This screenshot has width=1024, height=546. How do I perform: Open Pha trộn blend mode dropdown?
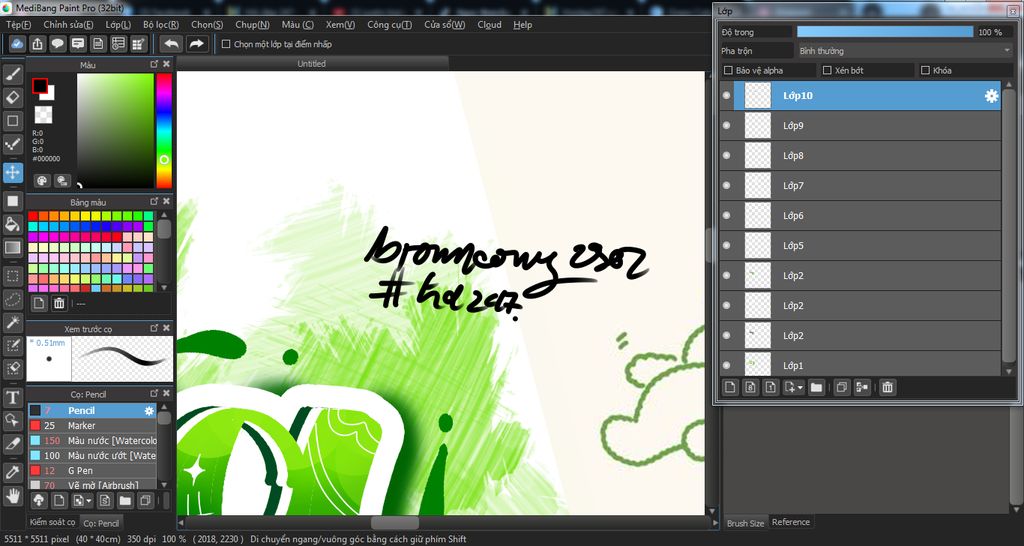click(904, 51)
